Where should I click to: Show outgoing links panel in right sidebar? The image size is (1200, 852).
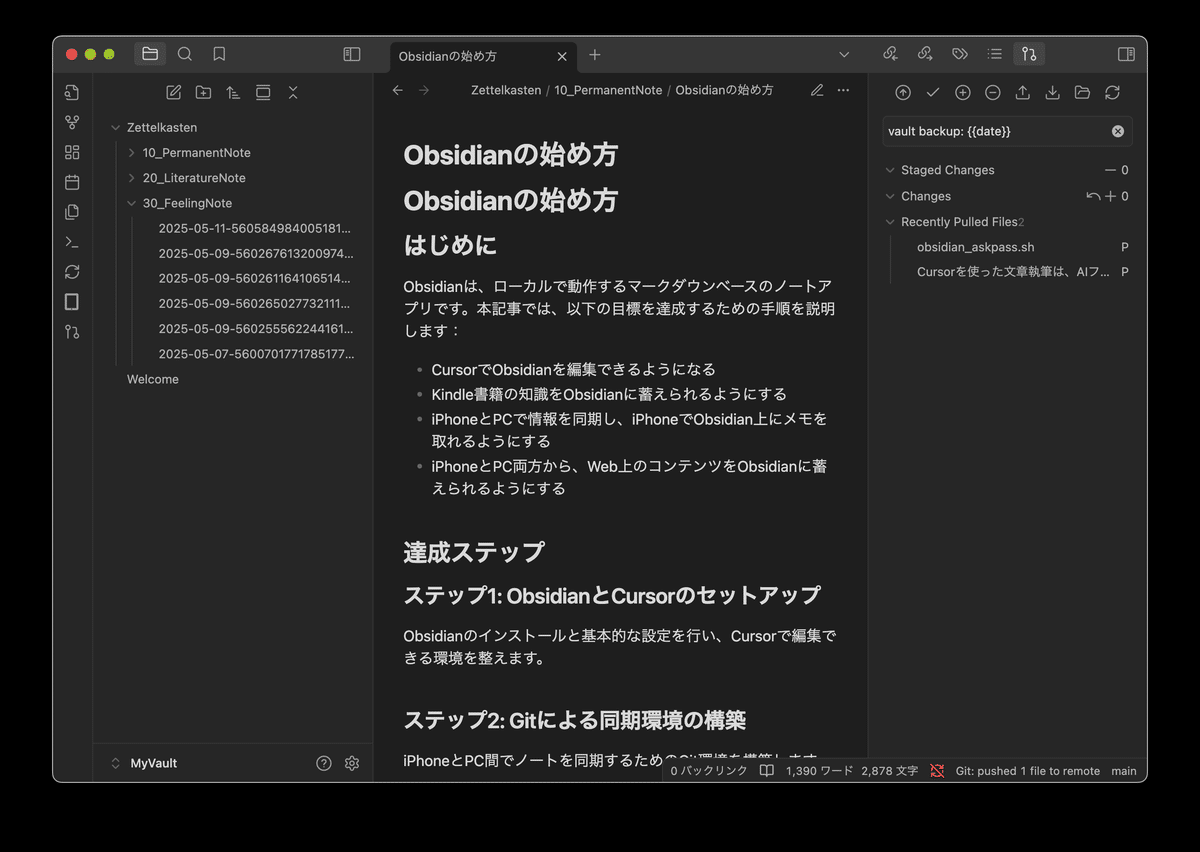(x=925, y=54)
